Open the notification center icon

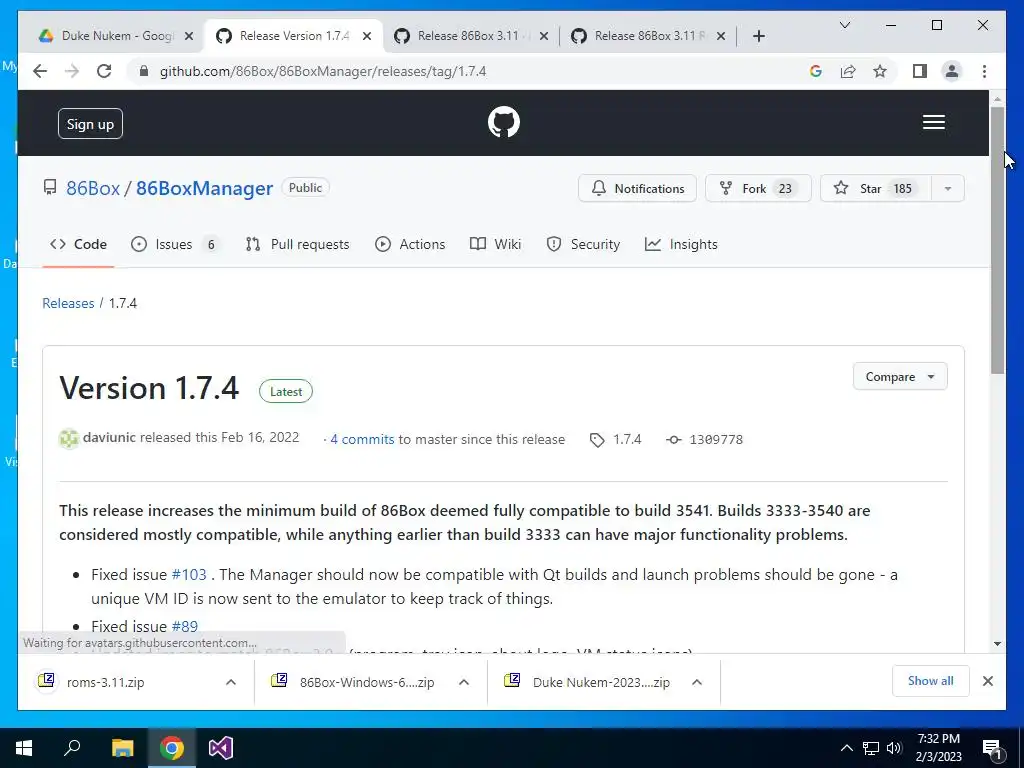pyautogui.click(x=992, y=749)
